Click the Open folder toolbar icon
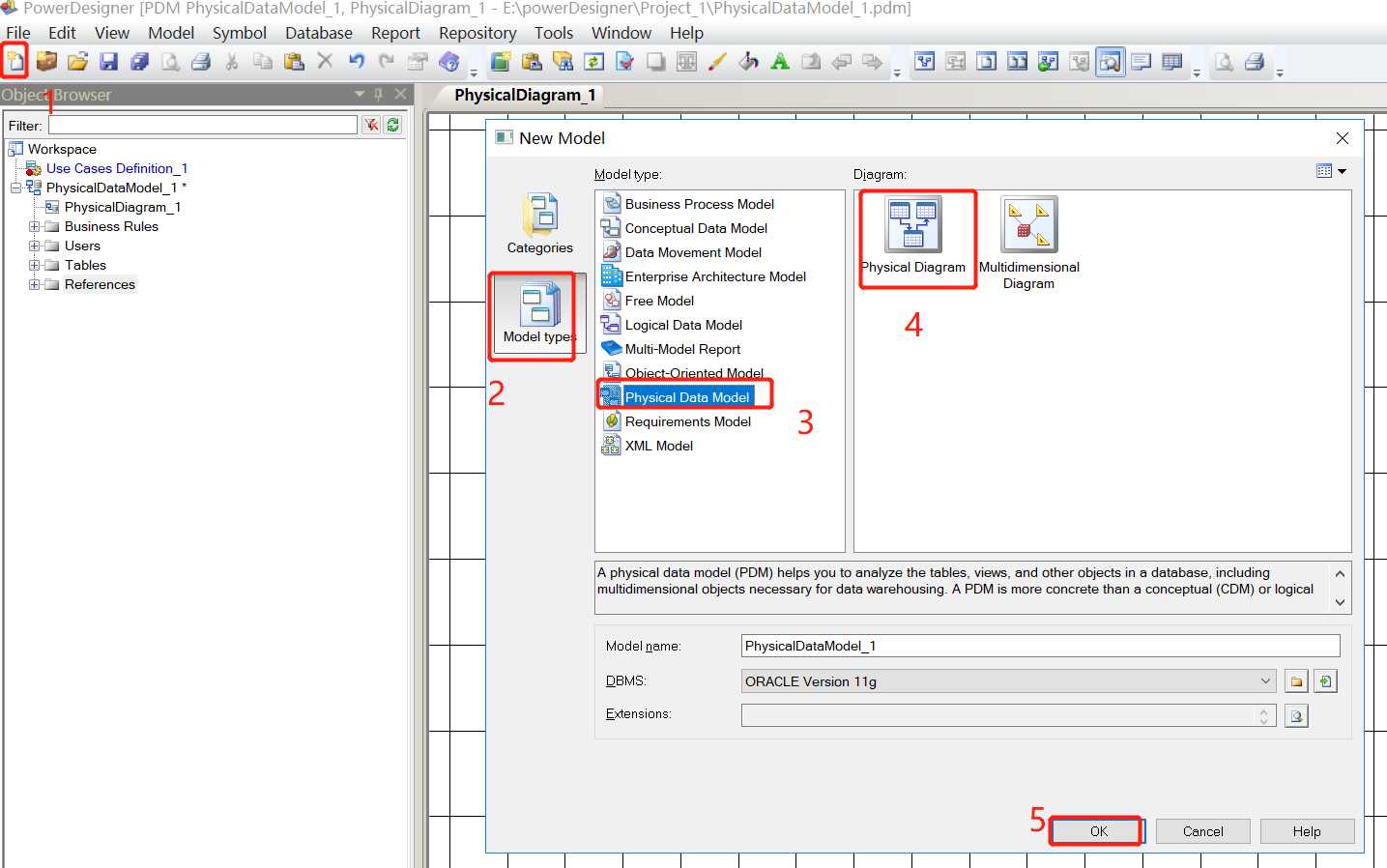 tap(77, 62)
